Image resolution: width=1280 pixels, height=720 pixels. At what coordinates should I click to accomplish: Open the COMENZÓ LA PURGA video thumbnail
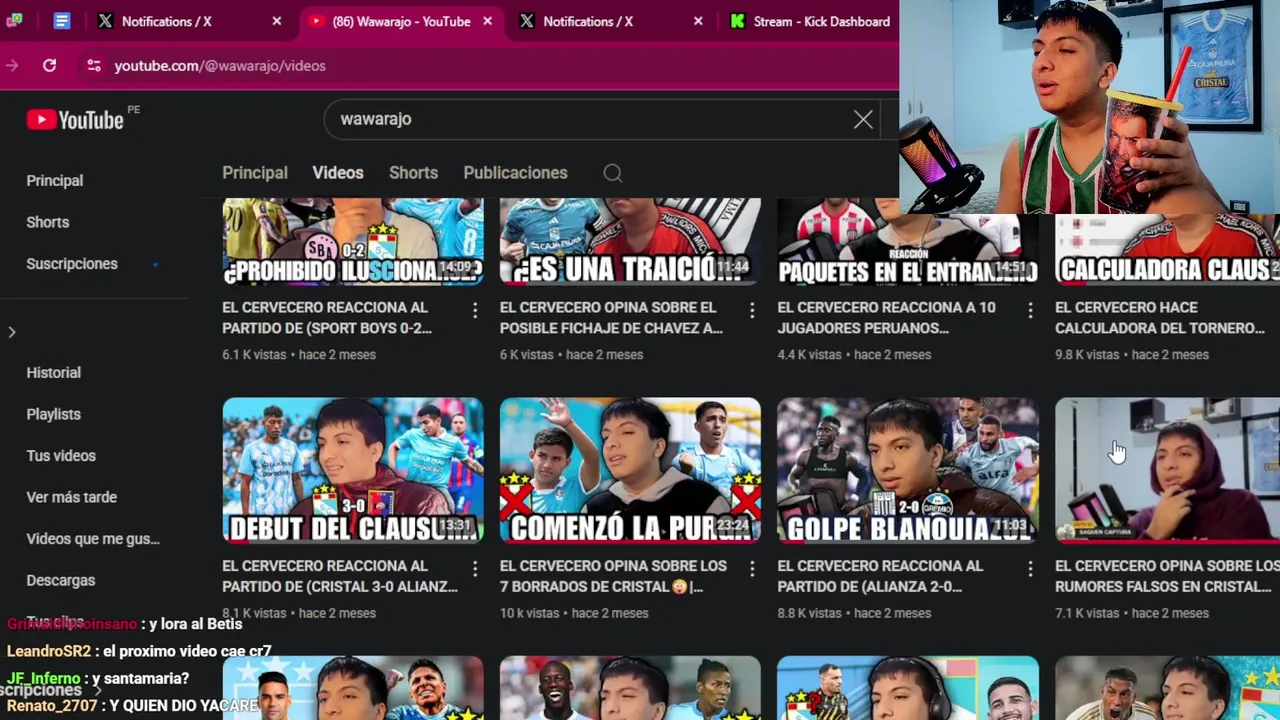(x=630, y=470)
